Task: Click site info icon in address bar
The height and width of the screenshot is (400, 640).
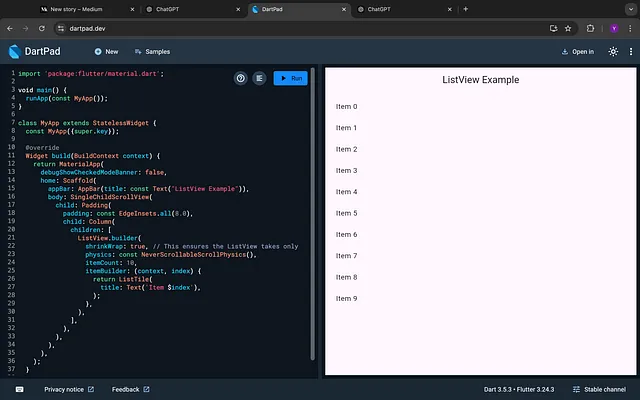Action: tap(61, 28)
